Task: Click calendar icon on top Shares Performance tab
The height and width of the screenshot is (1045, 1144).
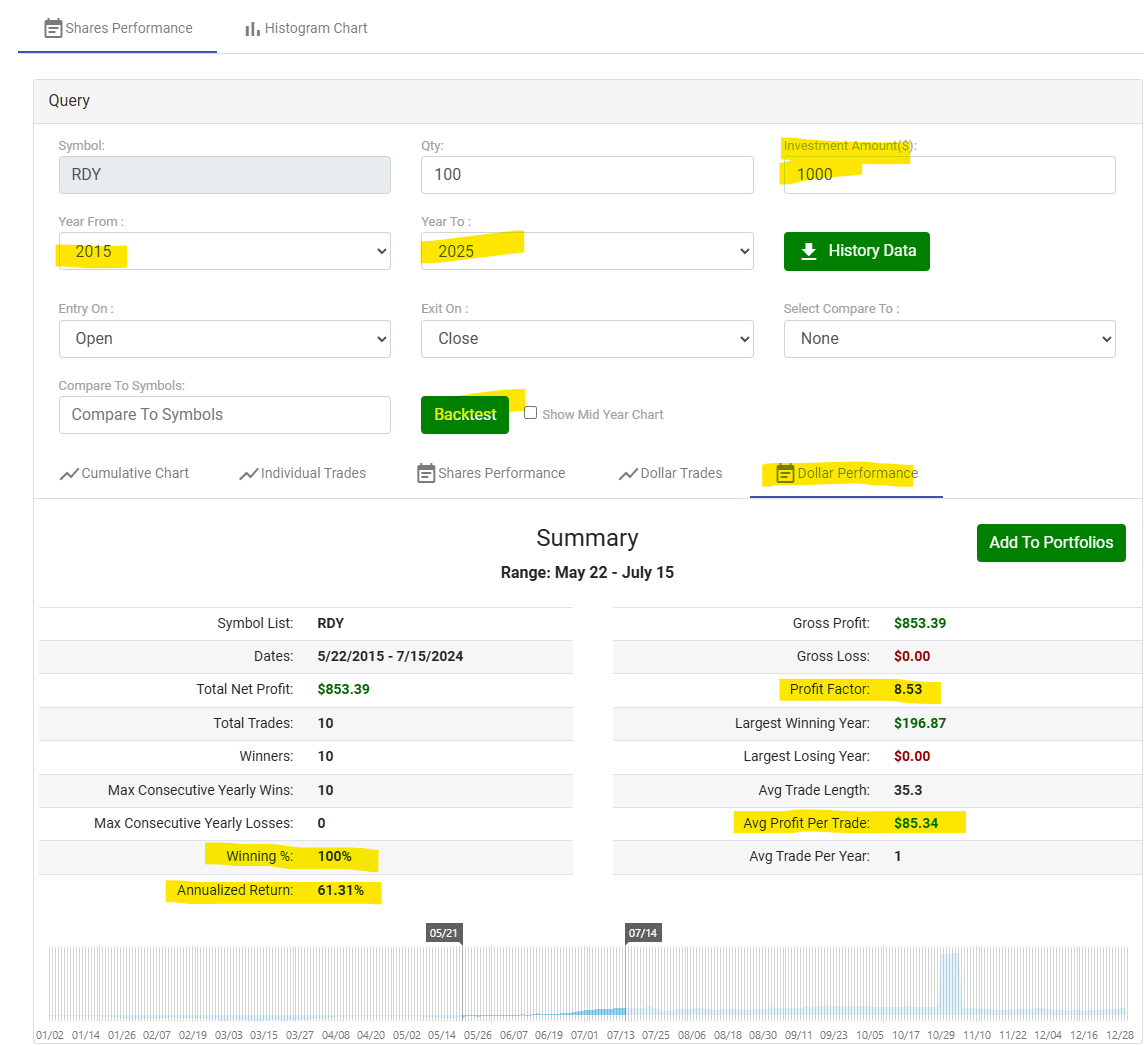Action: 54,28
